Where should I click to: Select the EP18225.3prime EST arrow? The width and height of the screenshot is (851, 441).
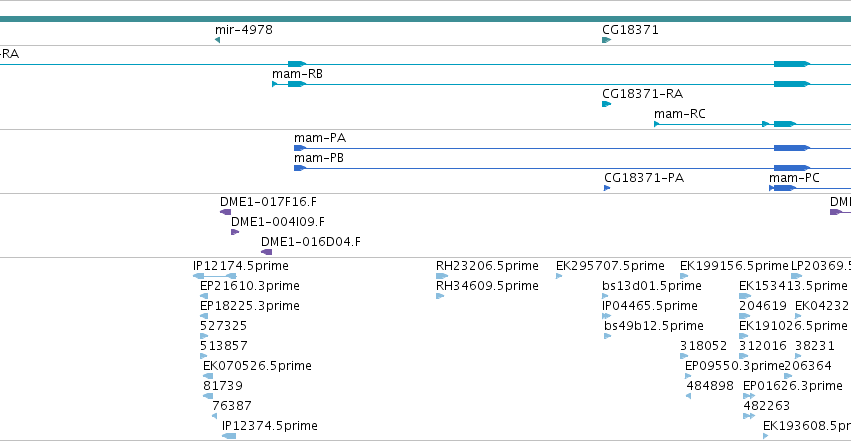pyautogui.click(x=204, y=316)
